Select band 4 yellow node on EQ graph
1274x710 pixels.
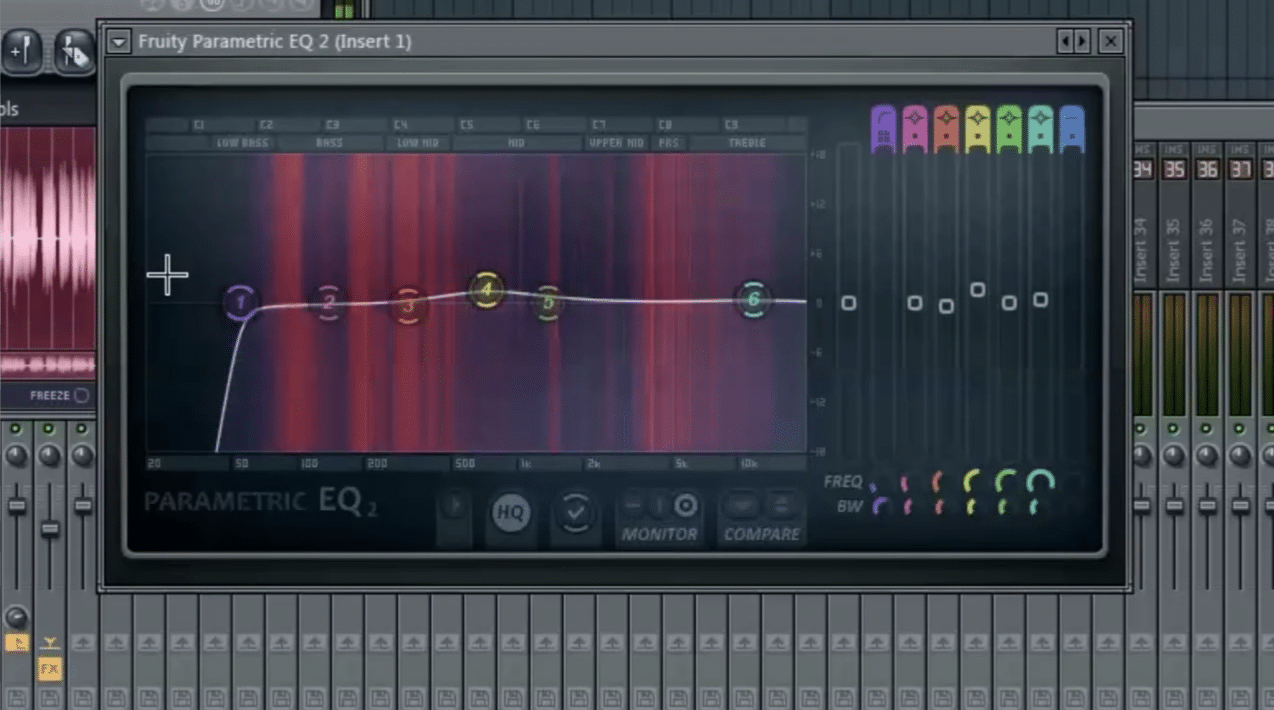pos(486,291)
